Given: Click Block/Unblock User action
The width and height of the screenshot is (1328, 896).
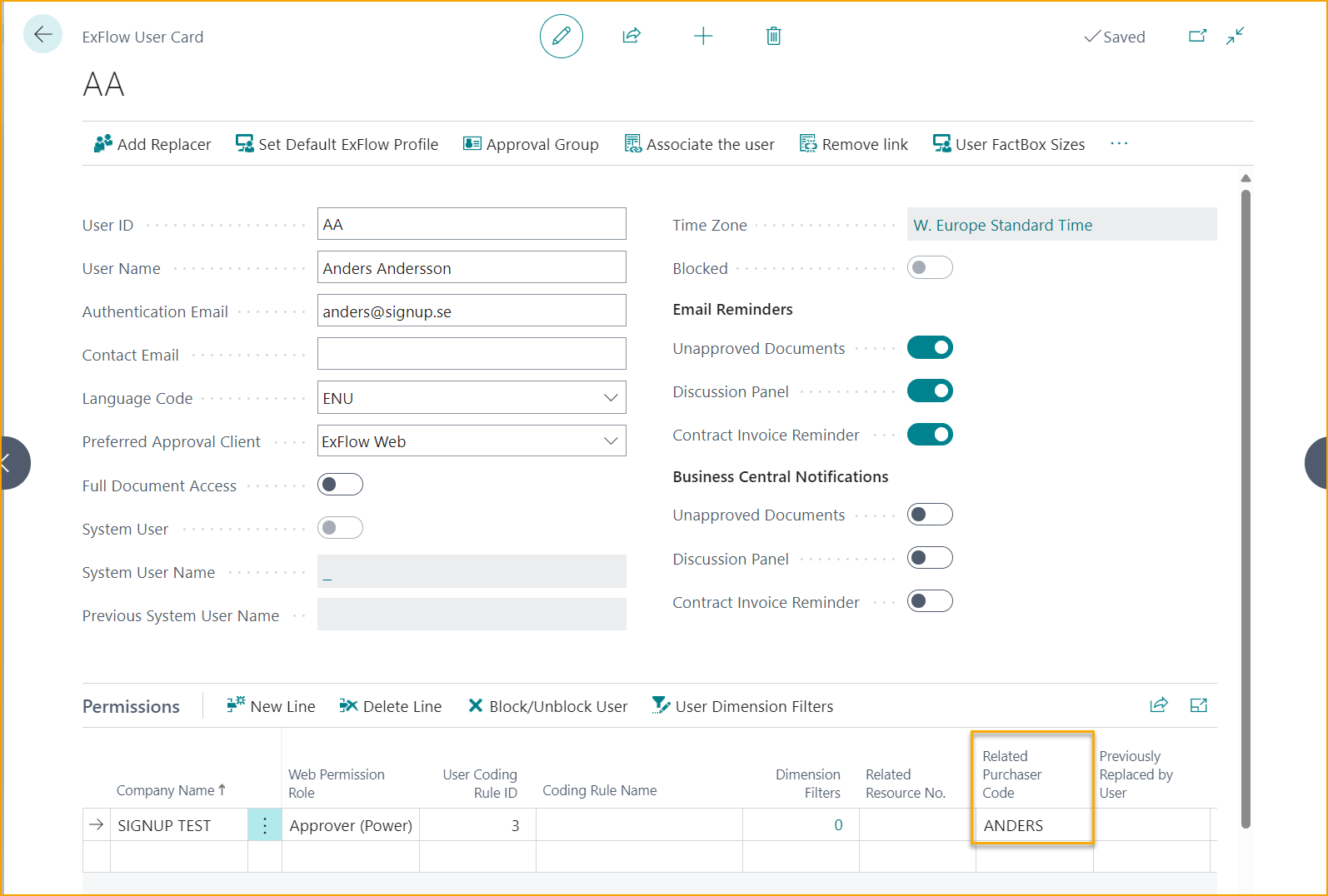Looking at the screenshot, I should tap(547, 706).
